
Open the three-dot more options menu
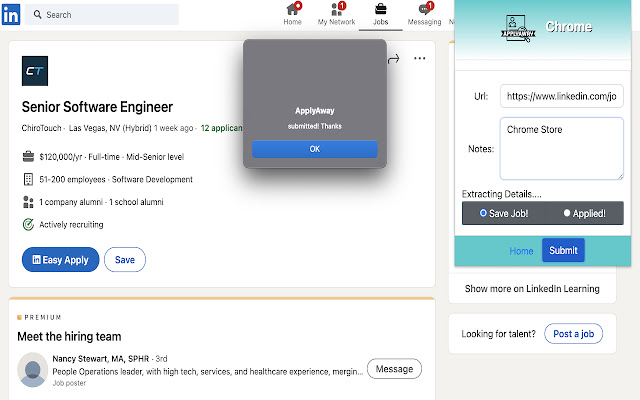(x=420, y=58)
